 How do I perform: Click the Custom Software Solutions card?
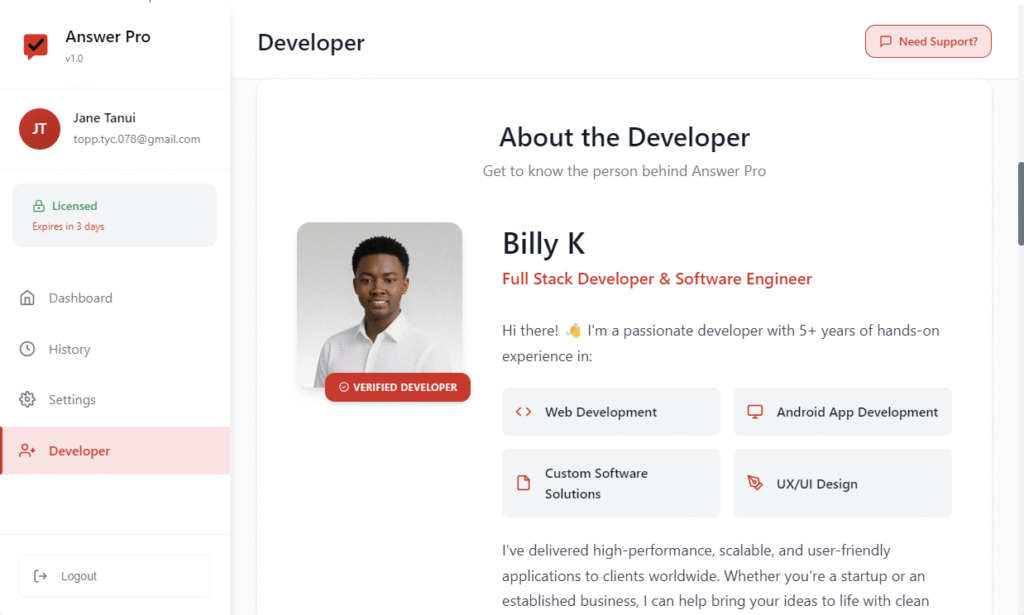coord(611,483)
